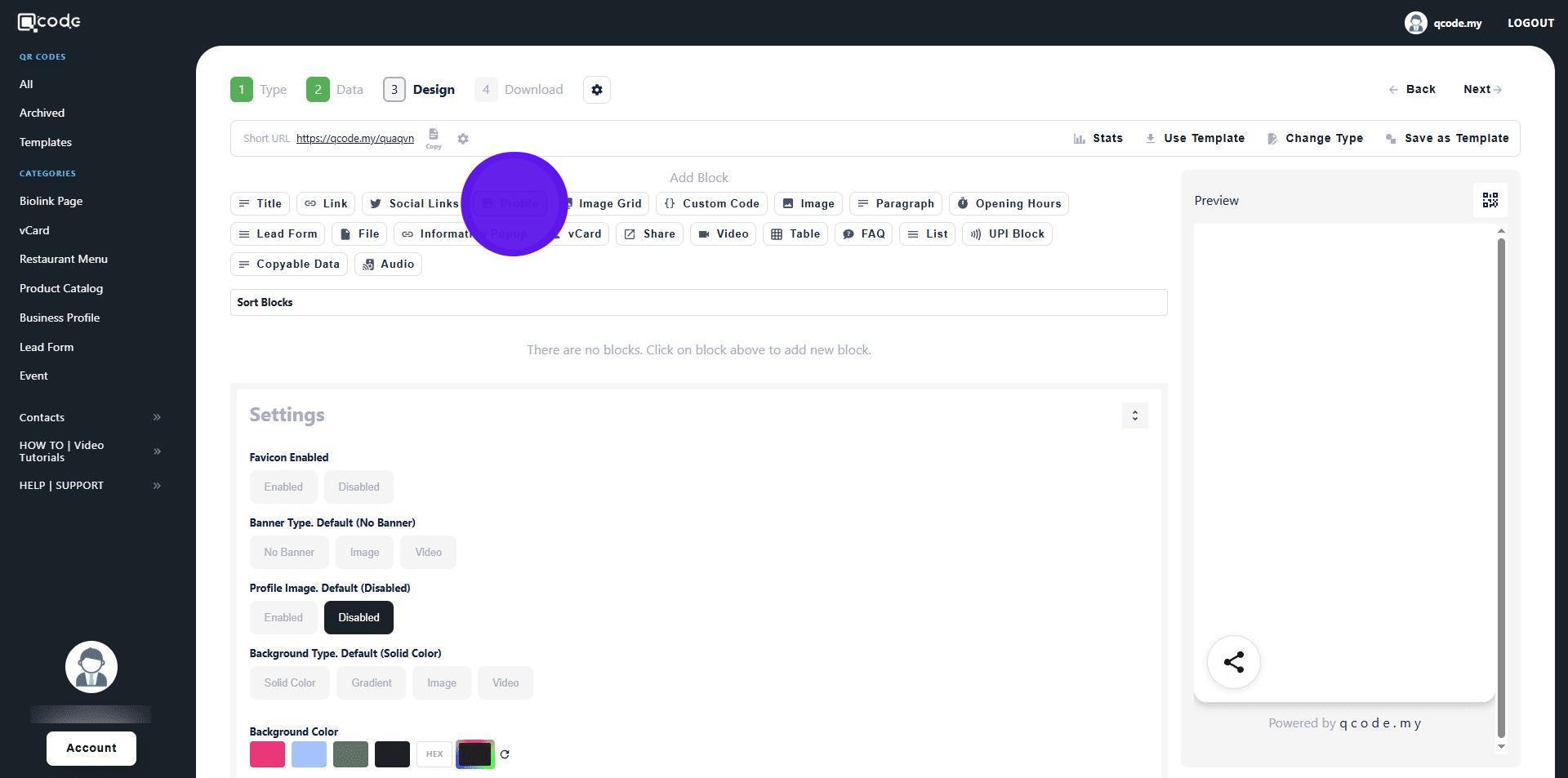The height and width of the screenshot is (778, 1568).
Task: Add an Opening Hours block
Action: tap(1009, 204)
